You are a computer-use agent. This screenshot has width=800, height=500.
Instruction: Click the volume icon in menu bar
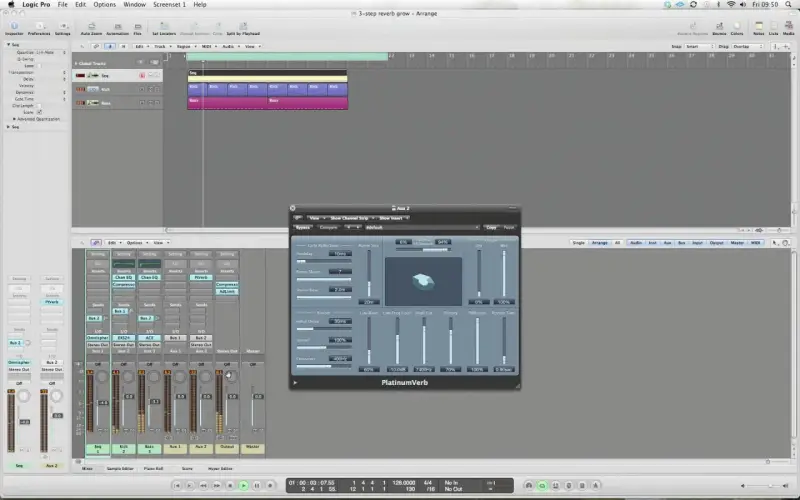[743, 4]
